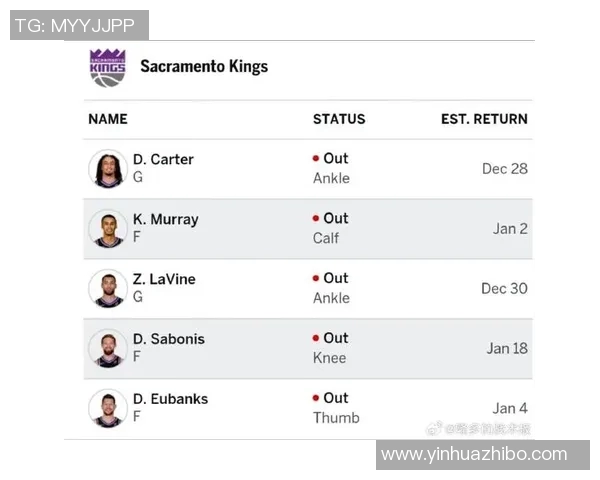Select the Jan 18 return date

507,348
